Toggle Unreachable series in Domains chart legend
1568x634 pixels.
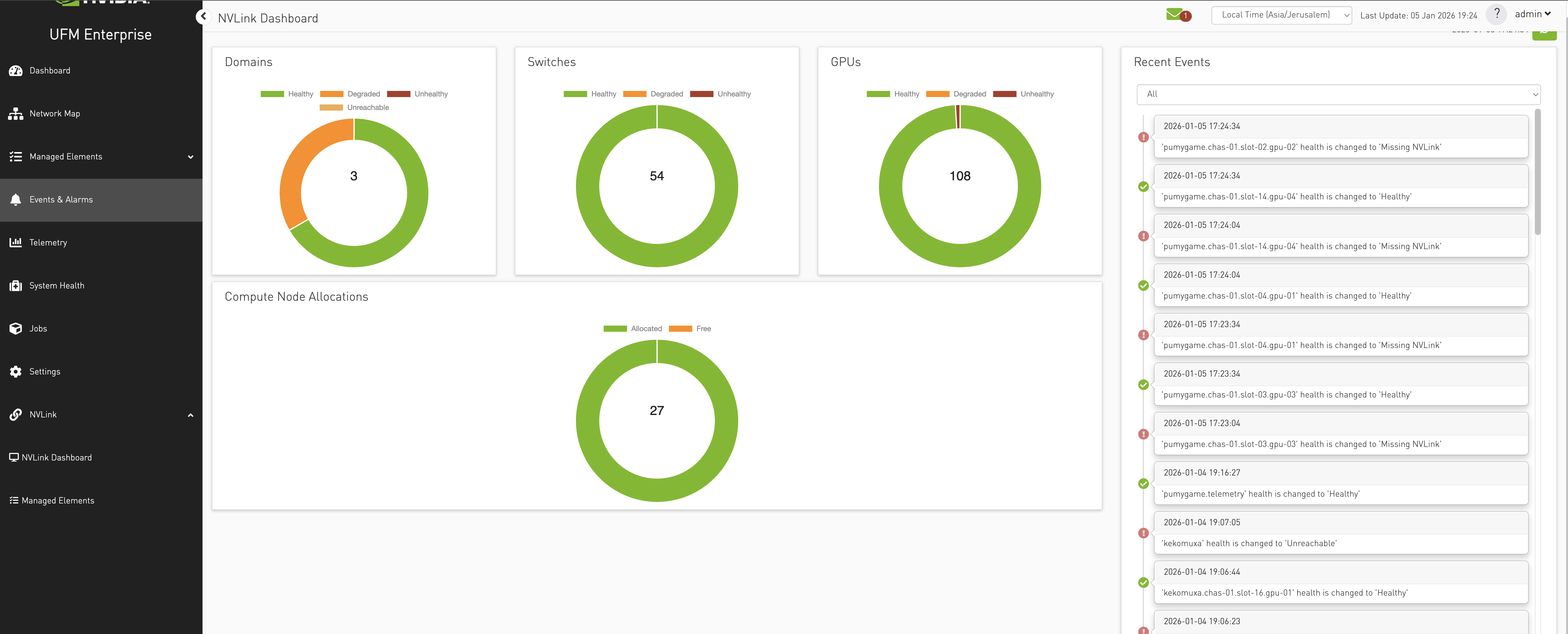(x=354, y=108)
